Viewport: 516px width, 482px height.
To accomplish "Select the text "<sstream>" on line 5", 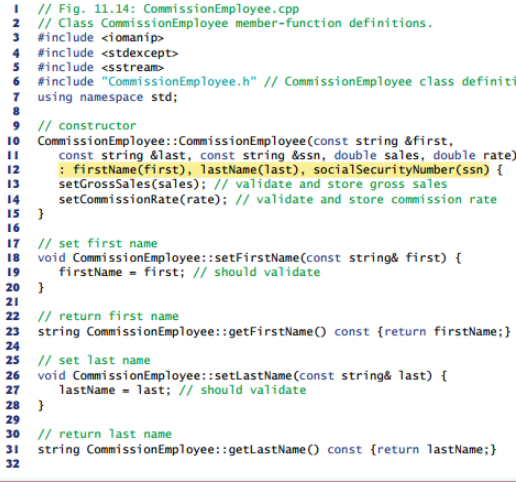I will [132, 68].
